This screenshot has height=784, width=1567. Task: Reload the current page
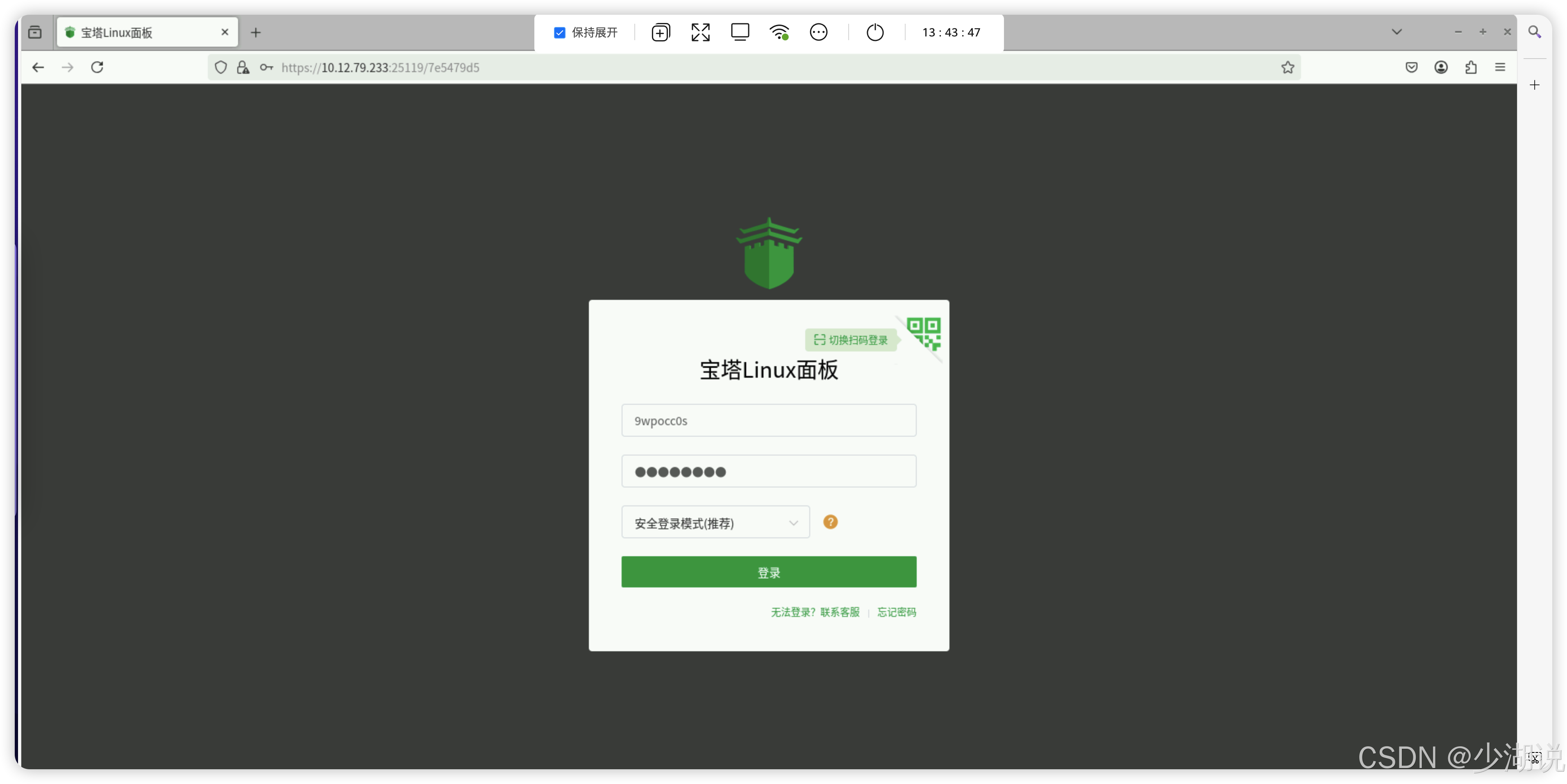pos(97,68)
